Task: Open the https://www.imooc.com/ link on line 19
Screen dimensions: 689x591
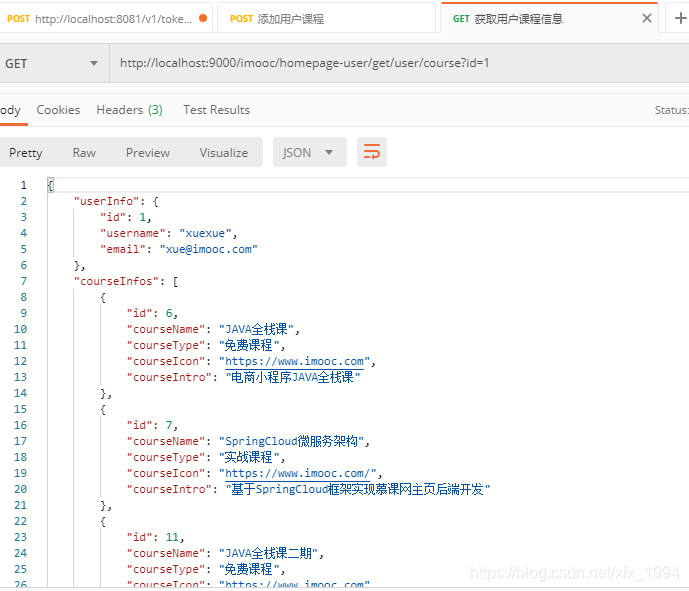Action: (297, 473)
